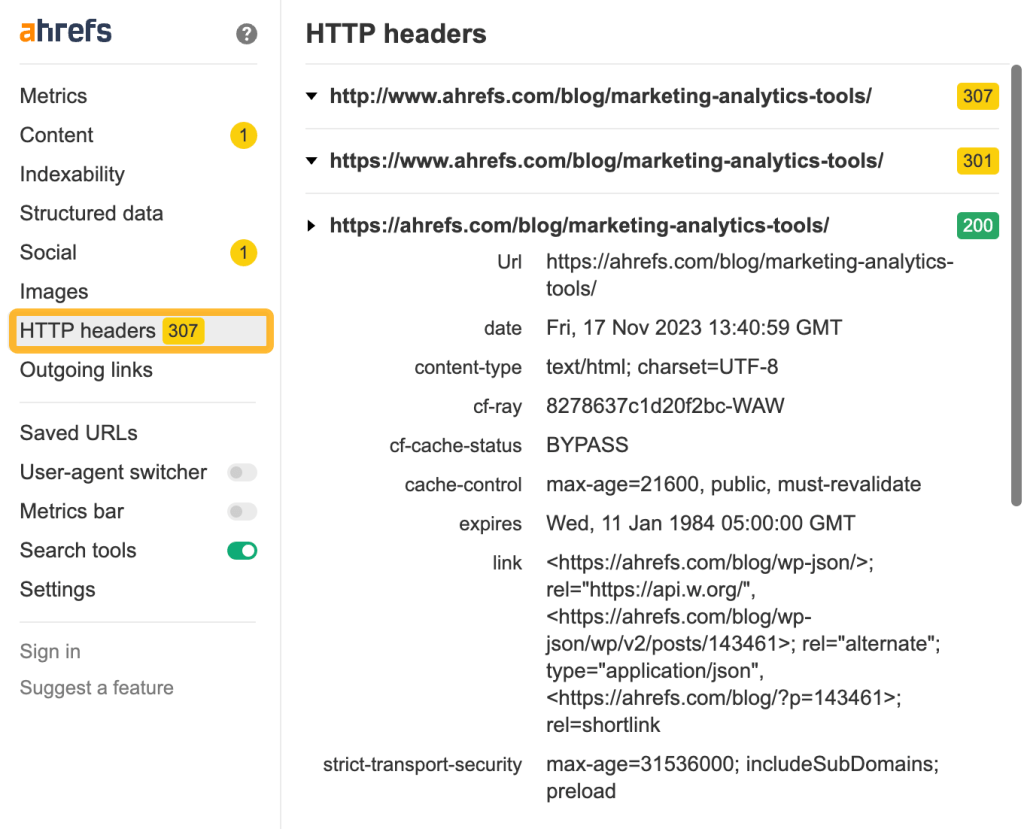This screenshot has width=1024, height=829.
Task: Click the yellow 307 status badge
Action: (x=977, y=96)
